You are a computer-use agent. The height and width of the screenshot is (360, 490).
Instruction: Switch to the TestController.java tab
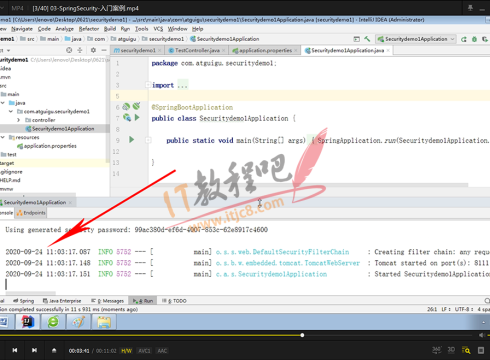tap(197, 50)
